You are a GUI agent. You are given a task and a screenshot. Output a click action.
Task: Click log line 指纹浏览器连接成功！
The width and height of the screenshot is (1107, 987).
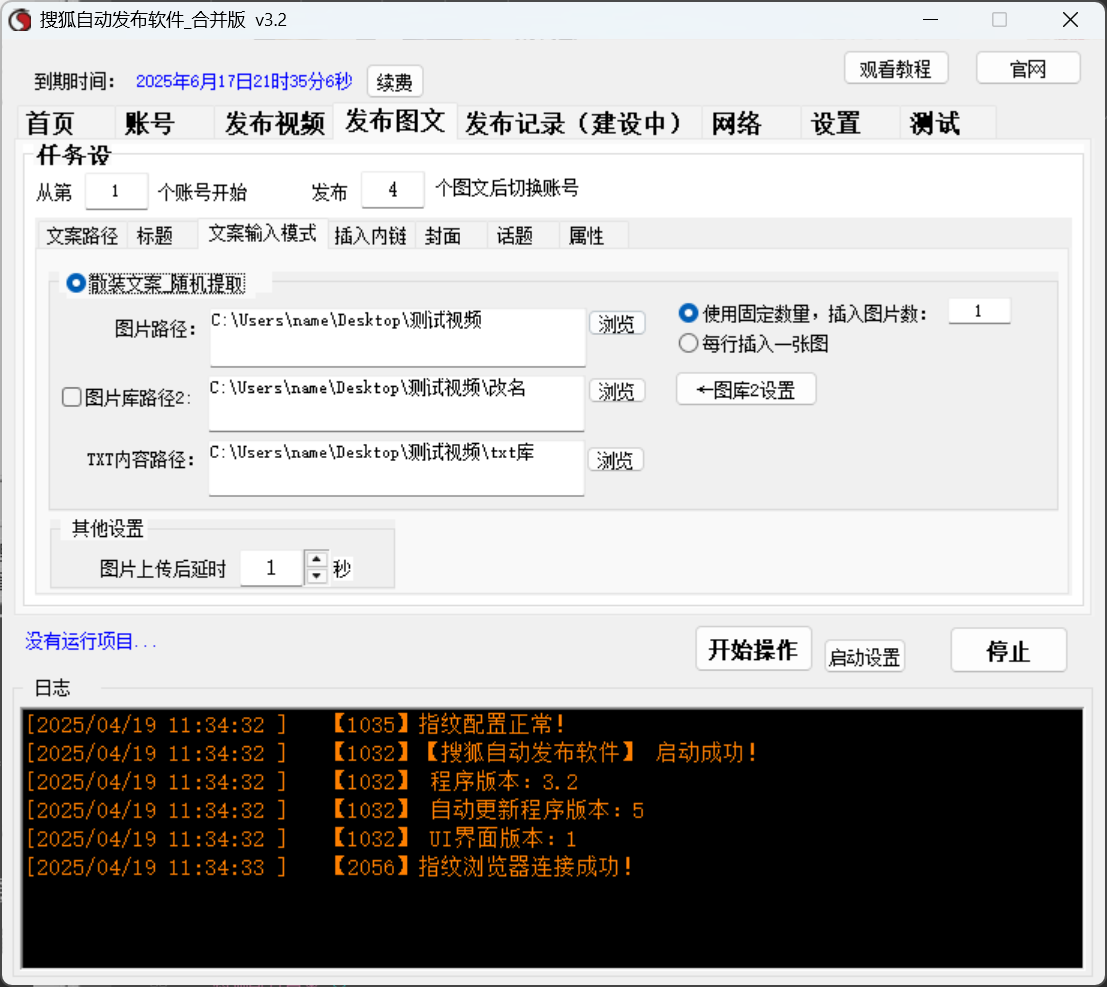coord(526,867)
